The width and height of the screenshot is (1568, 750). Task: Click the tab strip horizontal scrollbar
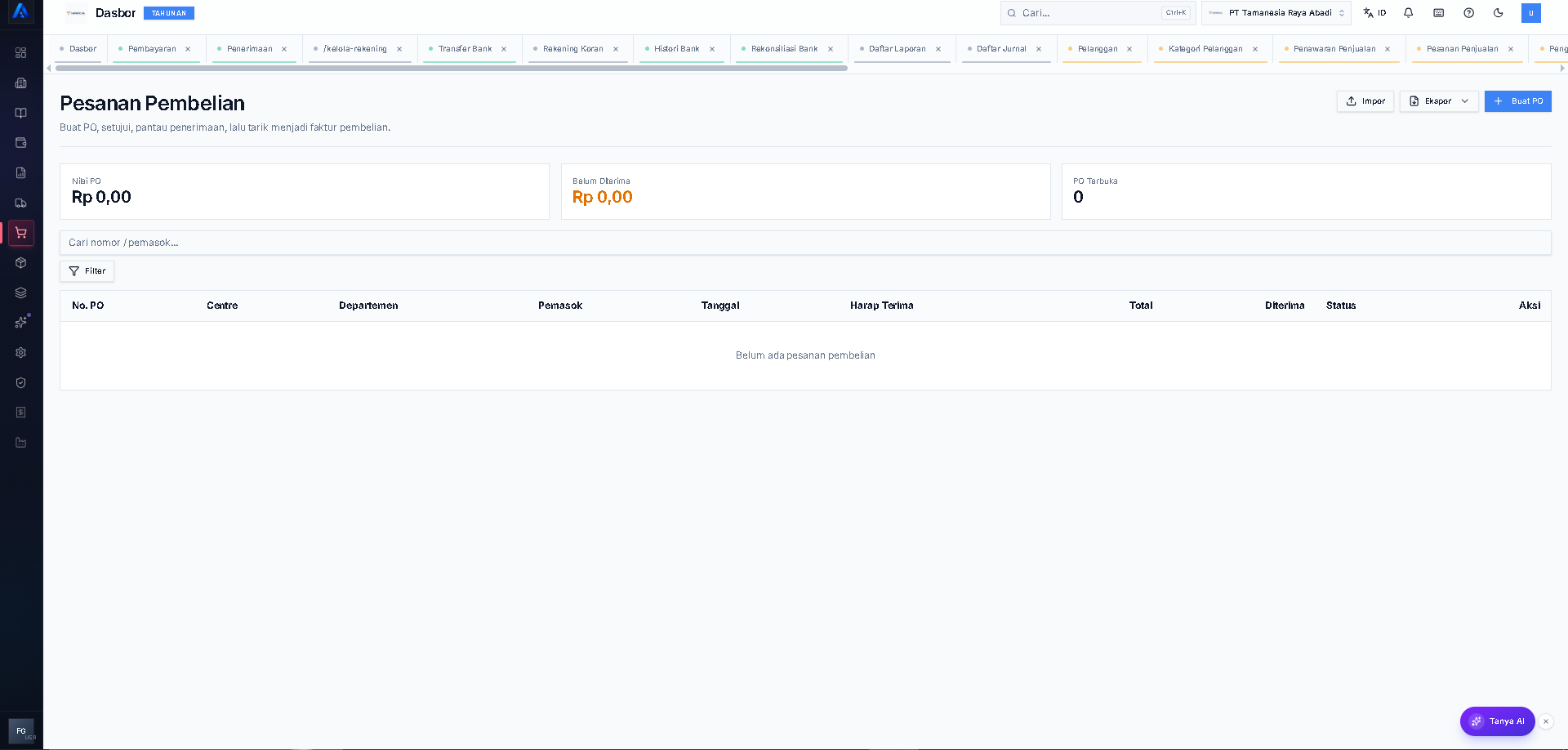(x=452, y=69)
